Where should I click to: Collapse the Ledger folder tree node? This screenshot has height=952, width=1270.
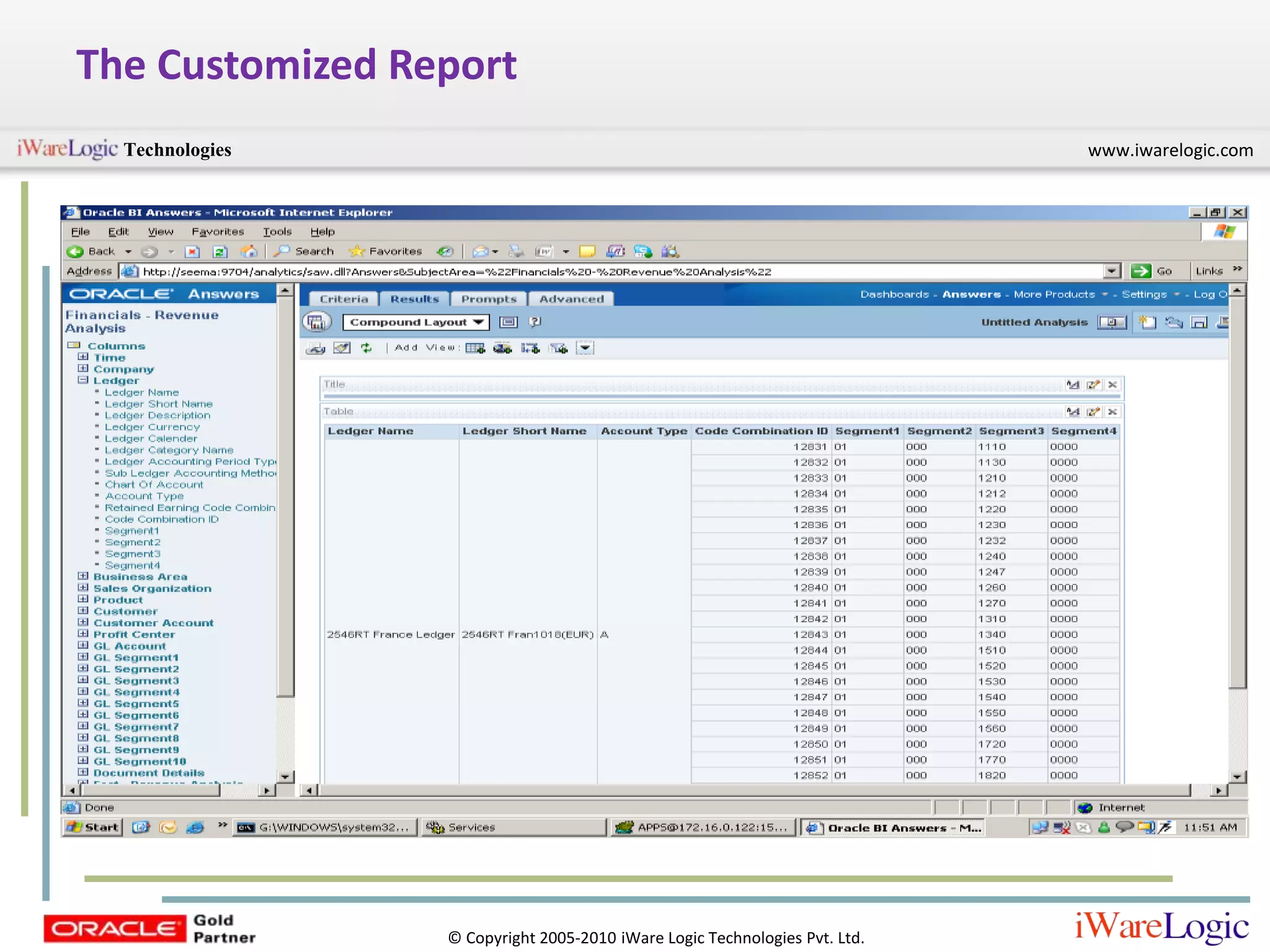click(x=83, y=381)
